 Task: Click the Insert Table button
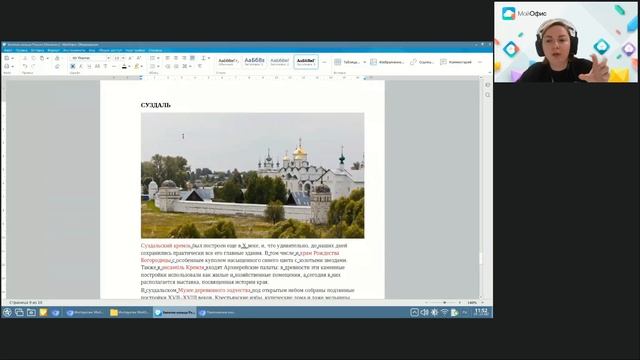[347, 62]
